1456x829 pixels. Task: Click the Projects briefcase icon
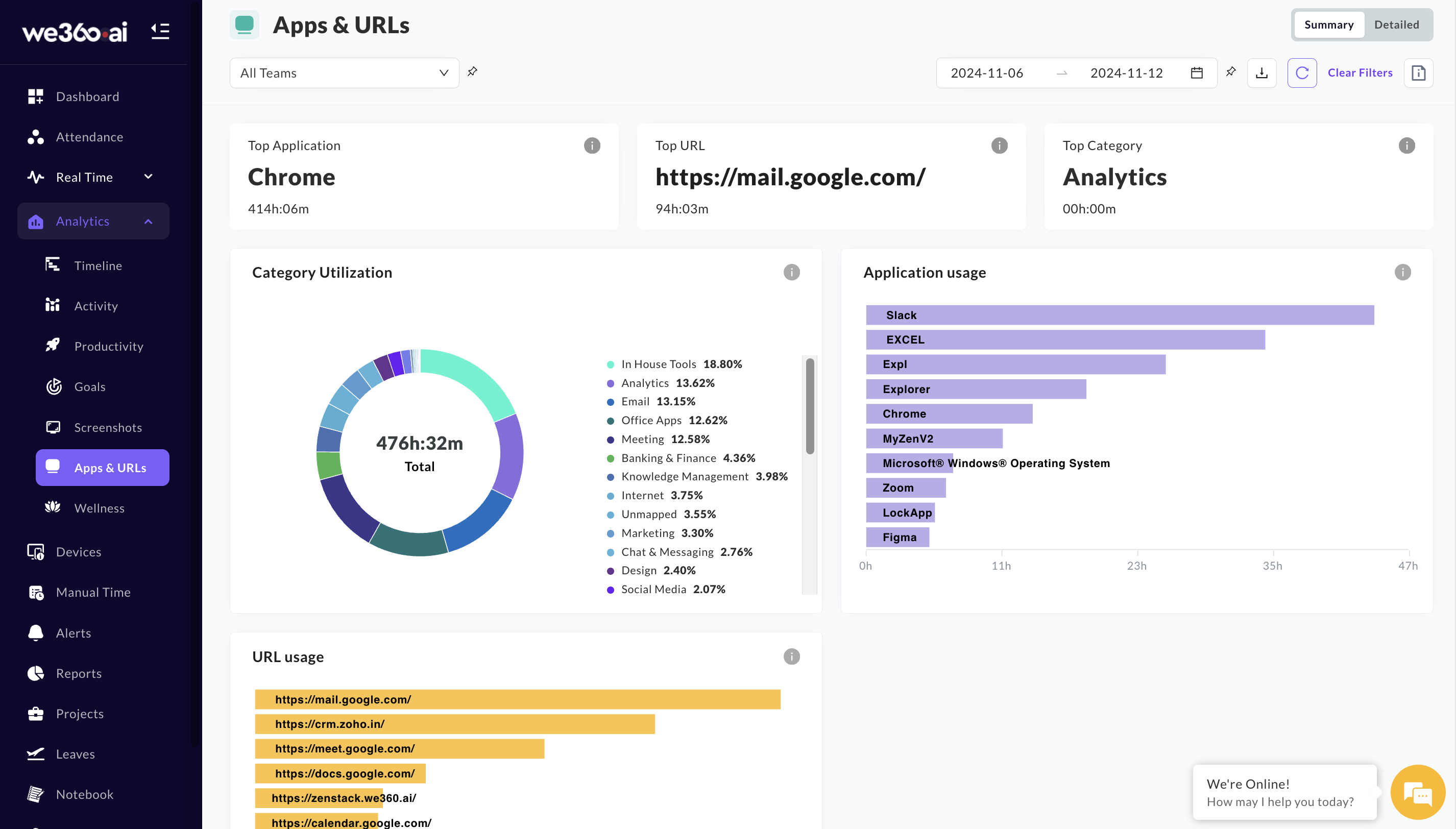click(35, 714)
